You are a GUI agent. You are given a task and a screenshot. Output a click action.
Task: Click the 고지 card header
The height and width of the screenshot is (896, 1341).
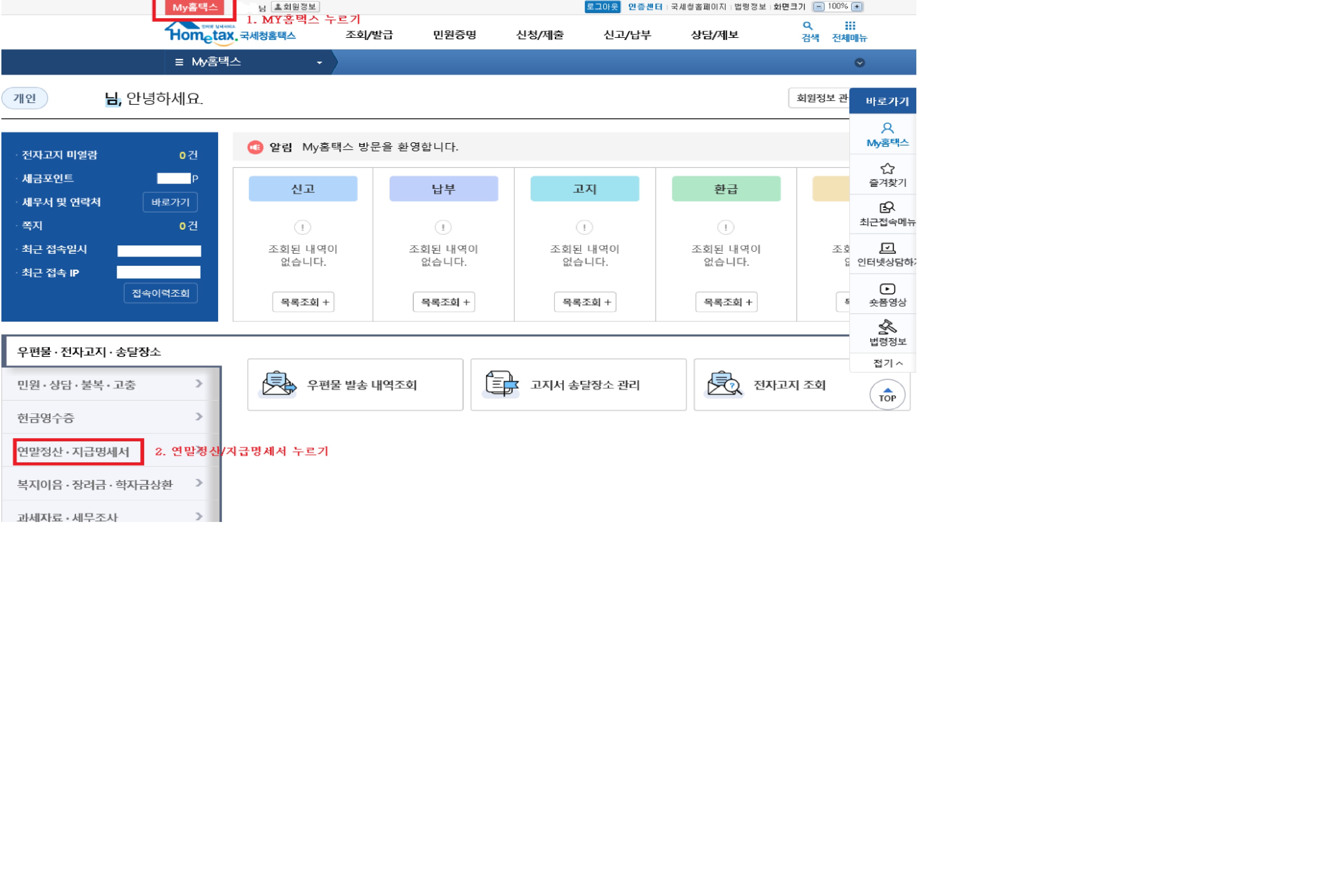click(x=585, y=189)
